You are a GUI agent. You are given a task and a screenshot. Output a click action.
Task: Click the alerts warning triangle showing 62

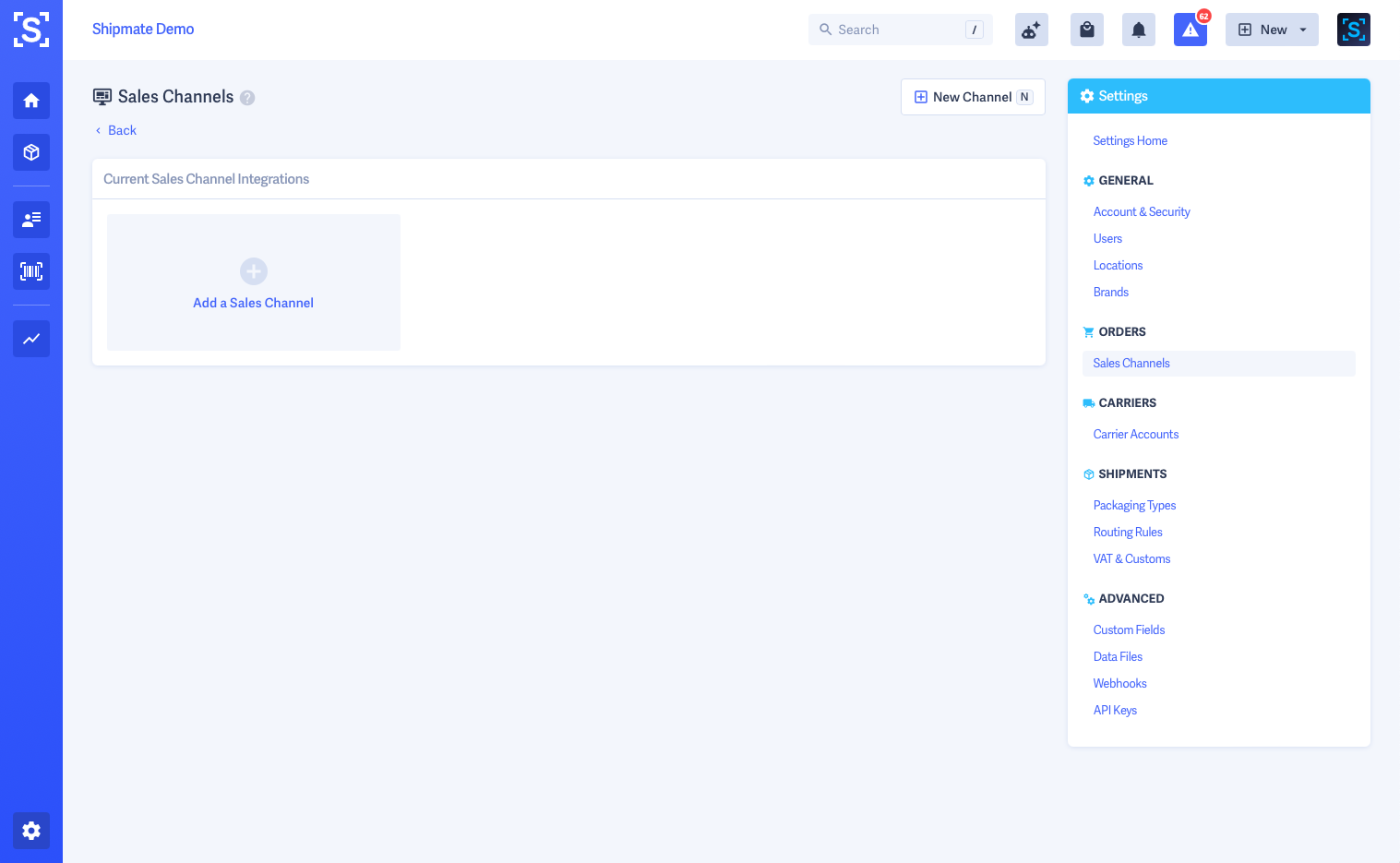1190,30
